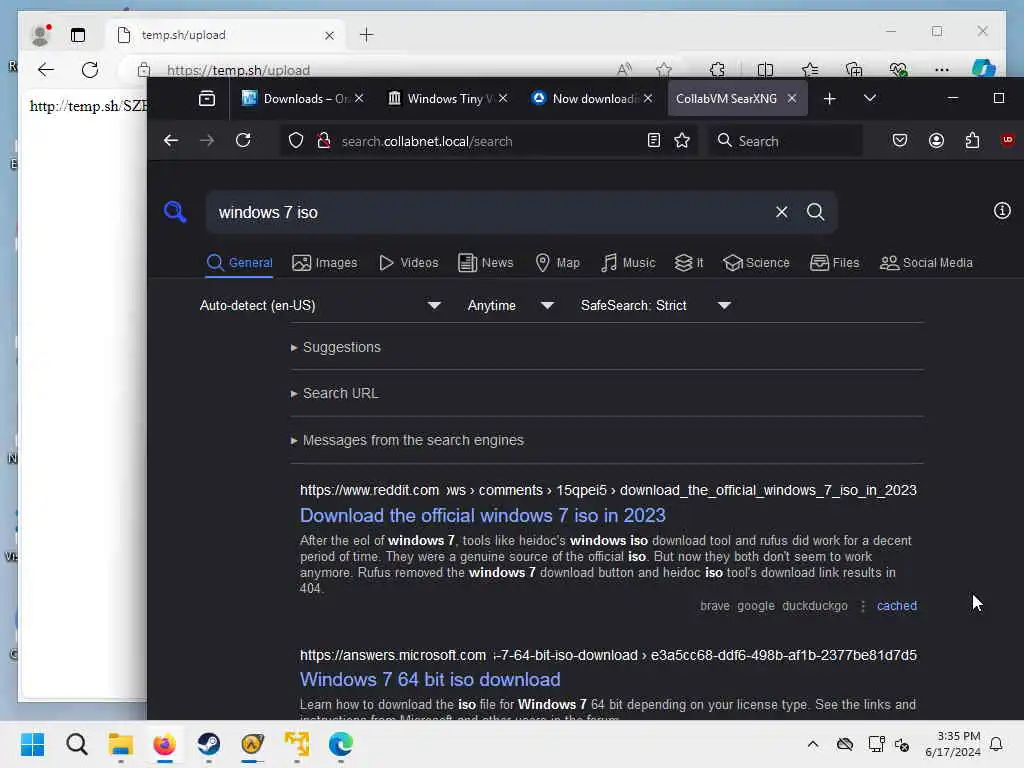The image size is (1024, 768).
Task: Click the Firefox Search box
Action: (786, 141)
